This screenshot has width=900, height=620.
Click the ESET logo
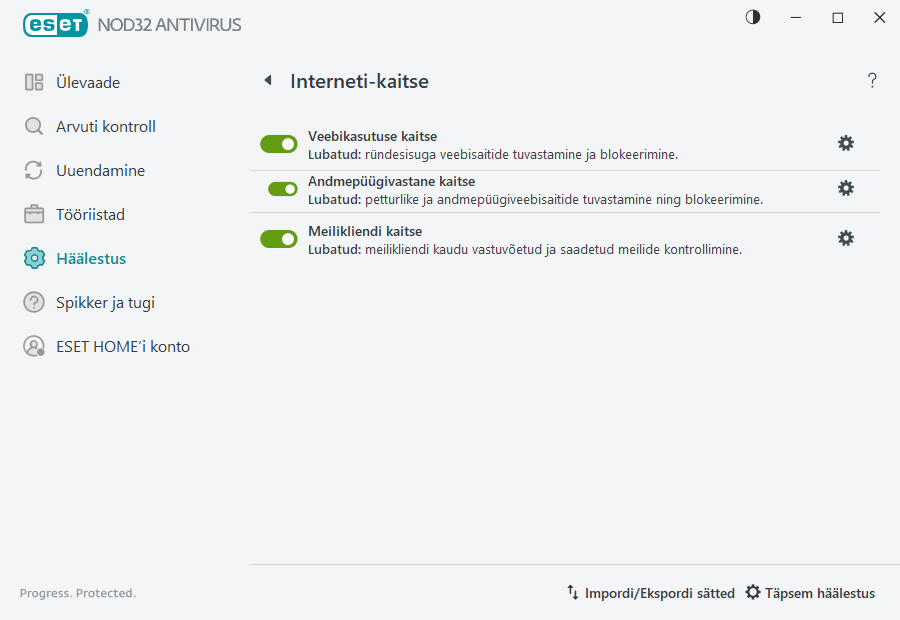tap(56, 23)
